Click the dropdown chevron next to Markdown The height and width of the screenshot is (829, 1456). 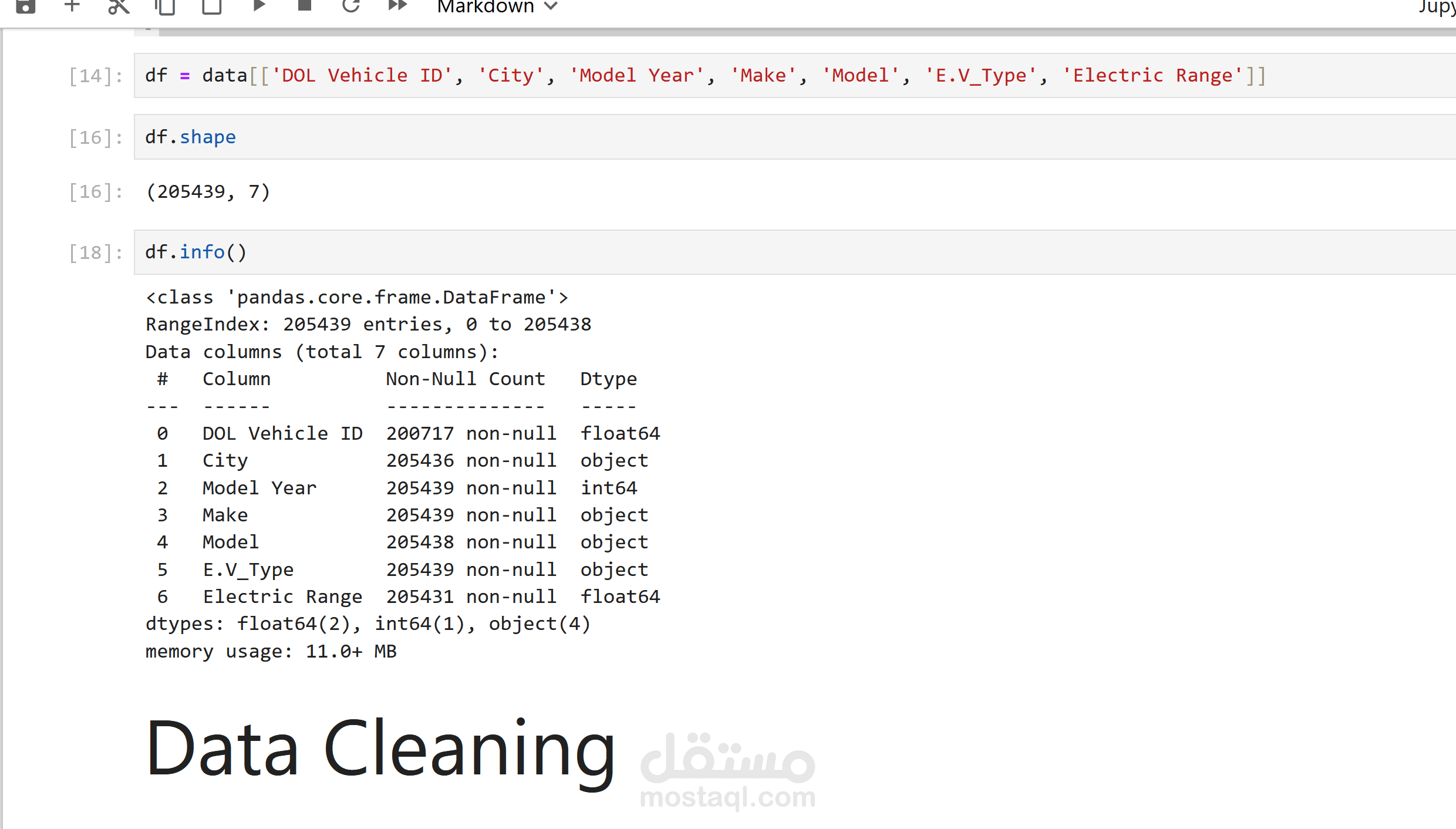[551, 7]
